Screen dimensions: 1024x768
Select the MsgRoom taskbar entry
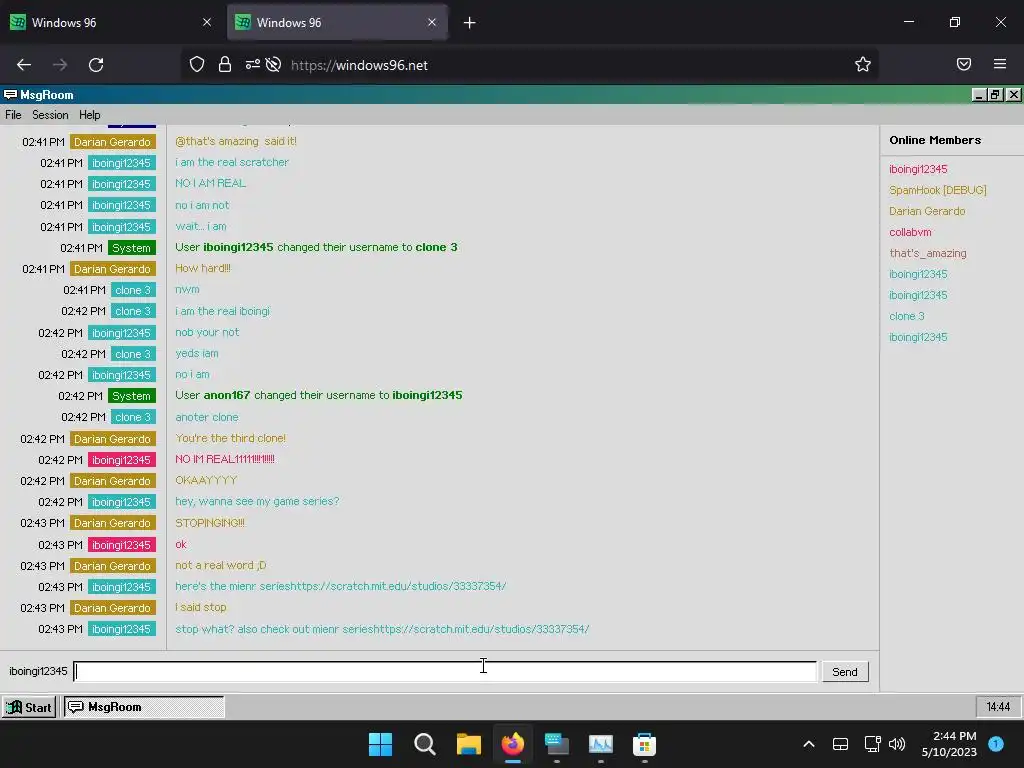pyautogui.click(x=144, y=707)
